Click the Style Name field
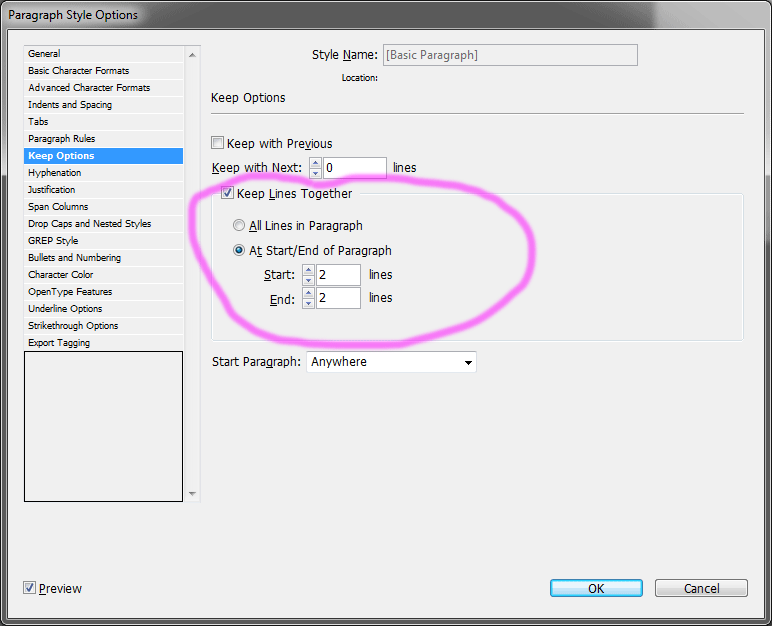Viewport: 772px width, 626px height. pos(510,55)
